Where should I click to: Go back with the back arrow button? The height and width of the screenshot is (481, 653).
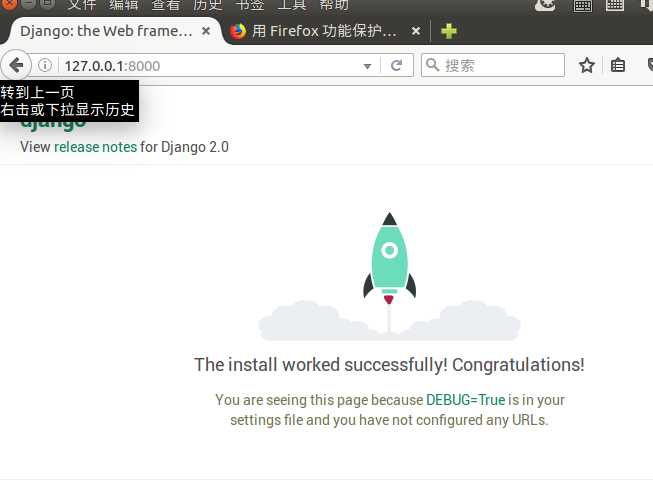pos(16,65)
